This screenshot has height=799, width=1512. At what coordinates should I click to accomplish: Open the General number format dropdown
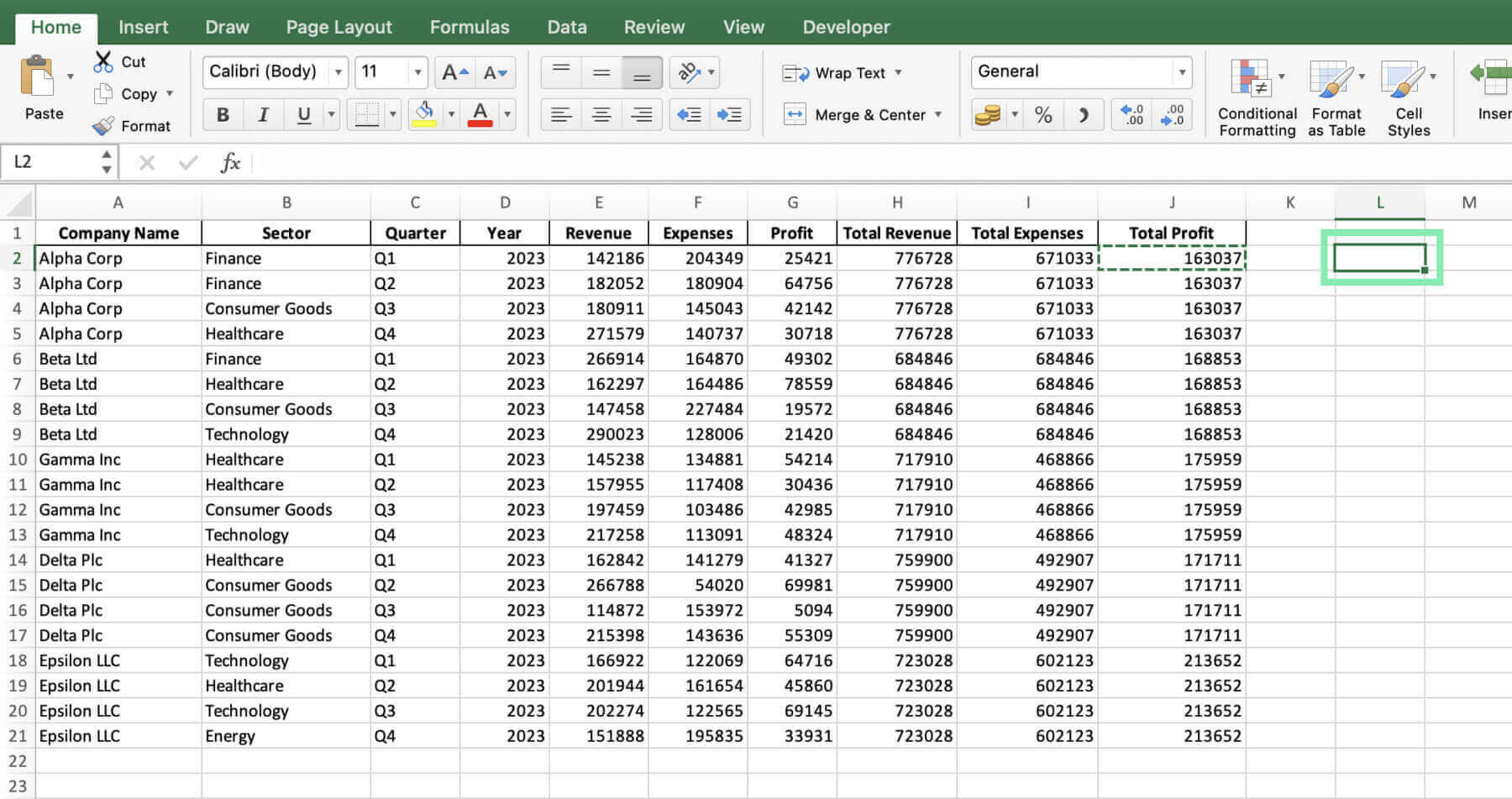[x=1182, y=72]
